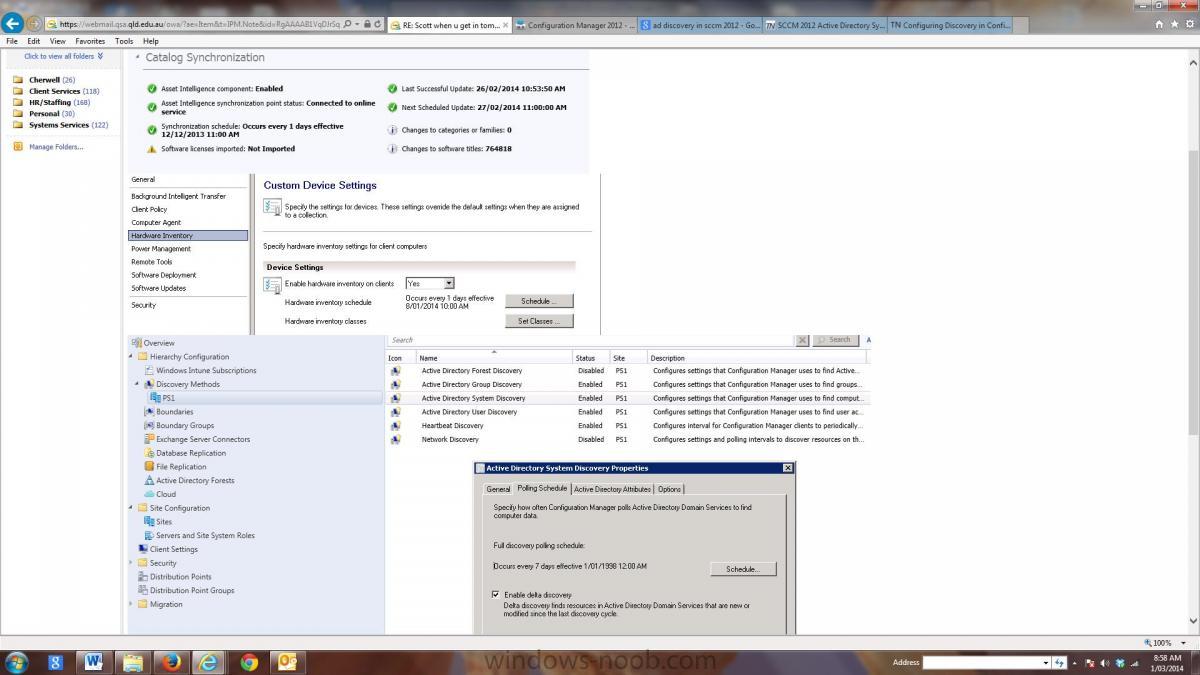Open Outlook from the taskbar
Image resolution: width=1200 pixels, height=675 pixels.
(287, 661)
